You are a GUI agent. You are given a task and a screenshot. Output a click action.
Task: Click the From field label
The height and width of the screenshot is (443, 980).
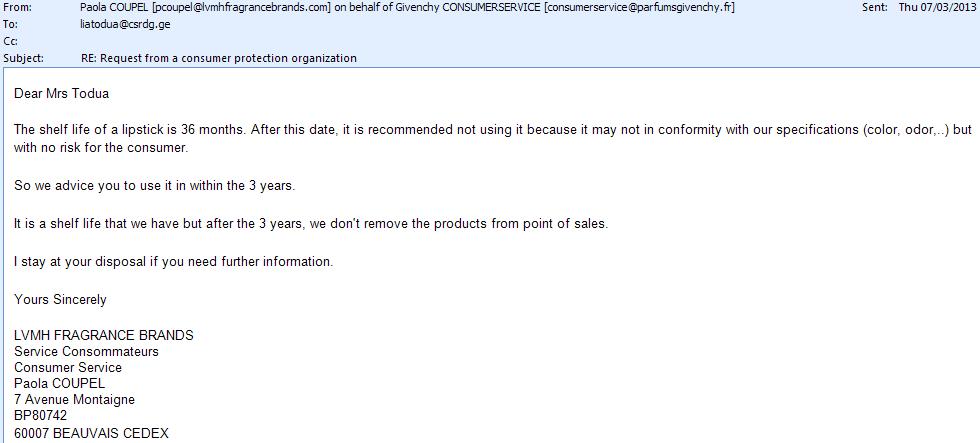pos(17,7)
